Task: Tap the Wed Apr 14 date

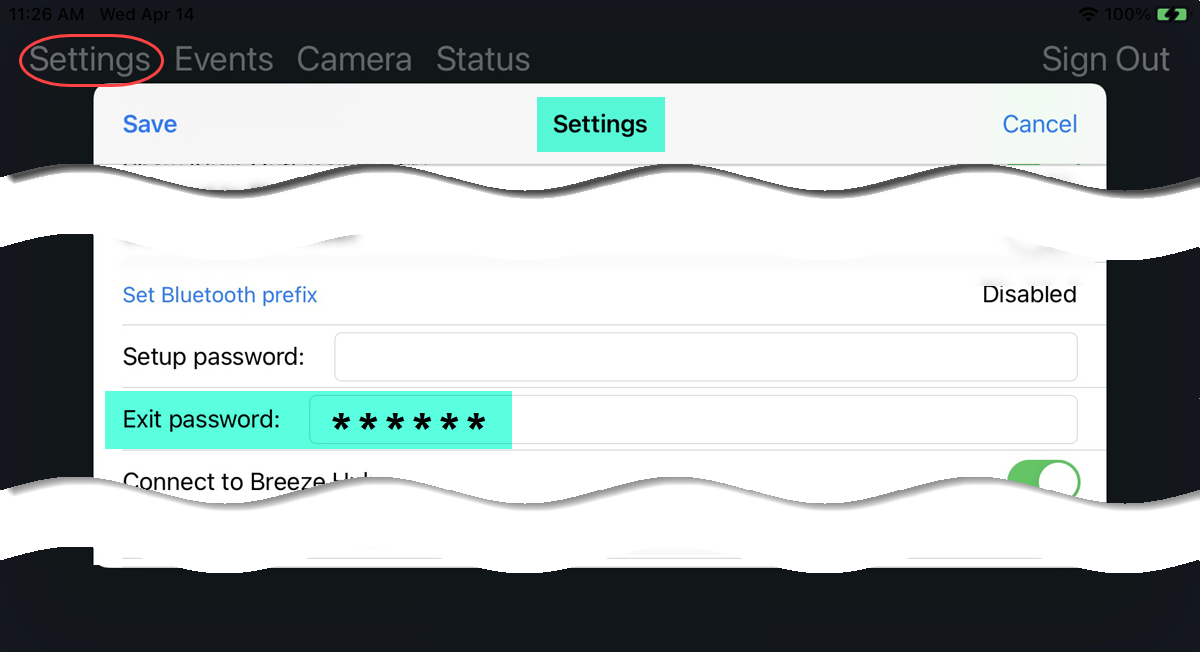Action: click(147, 14)
